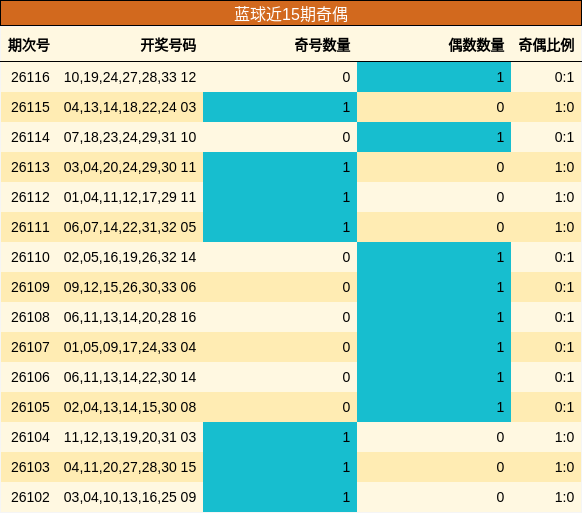Click numbers 11,12,13,19,20,31 03
Screen dimensions: 582x513
[x=130, y=437]
